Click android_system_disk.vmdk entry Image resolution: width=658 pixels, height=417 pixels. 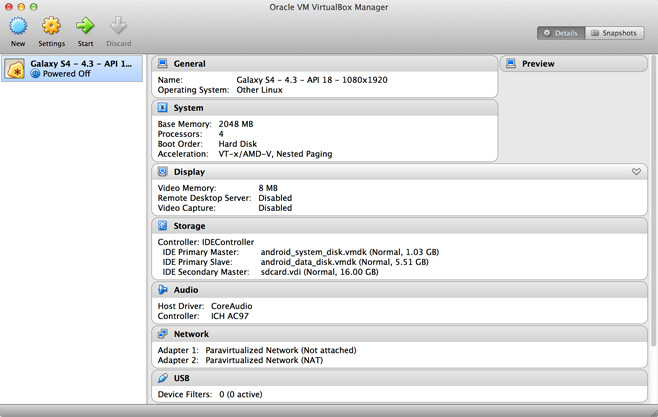coord(350,252)
